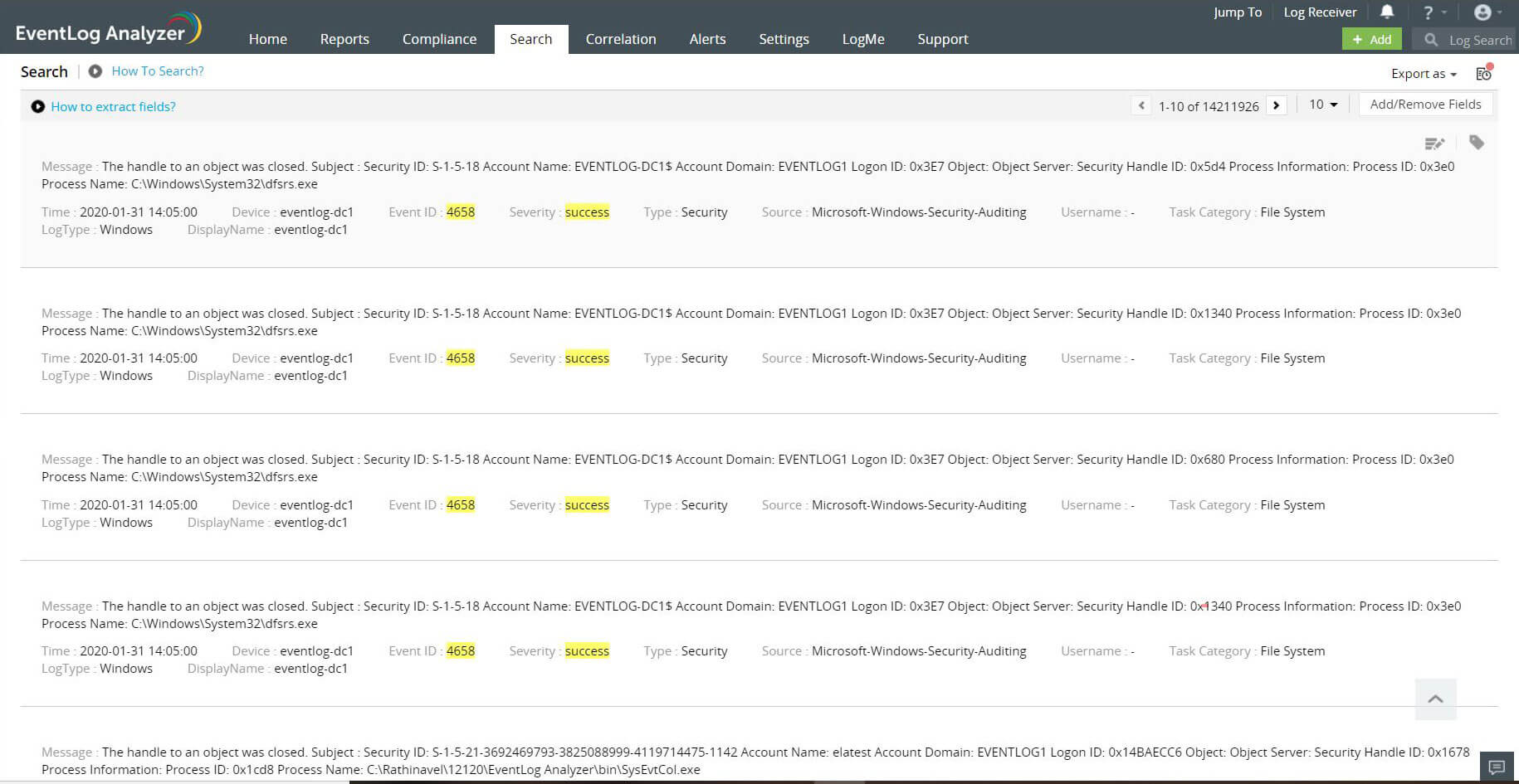Select the Search tab
Screen dimensions: 1519x784
pyautogui.click(x=531, y=39)
